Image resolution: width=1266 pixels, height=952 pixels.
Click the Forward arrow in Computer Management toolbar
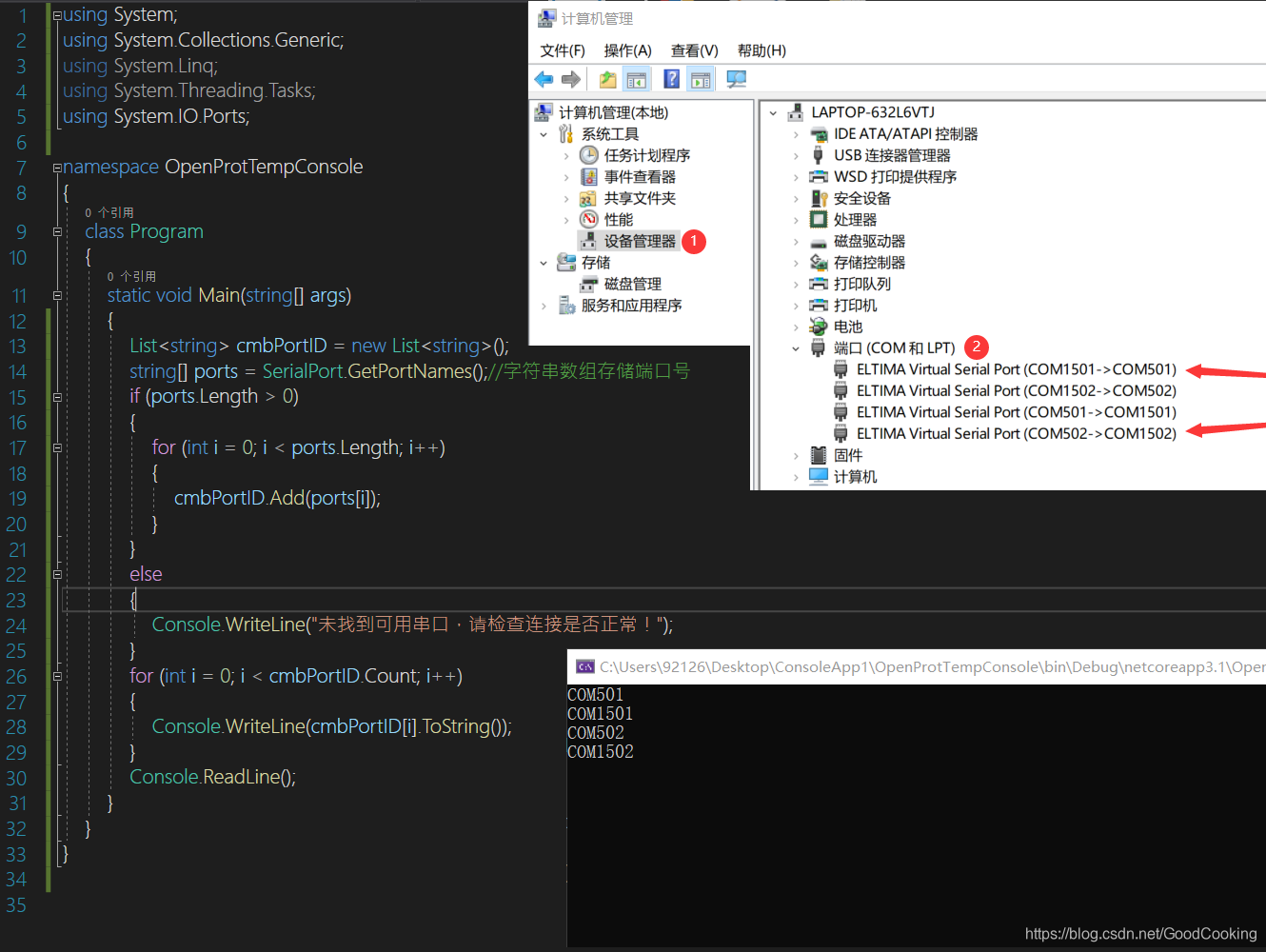571,79
